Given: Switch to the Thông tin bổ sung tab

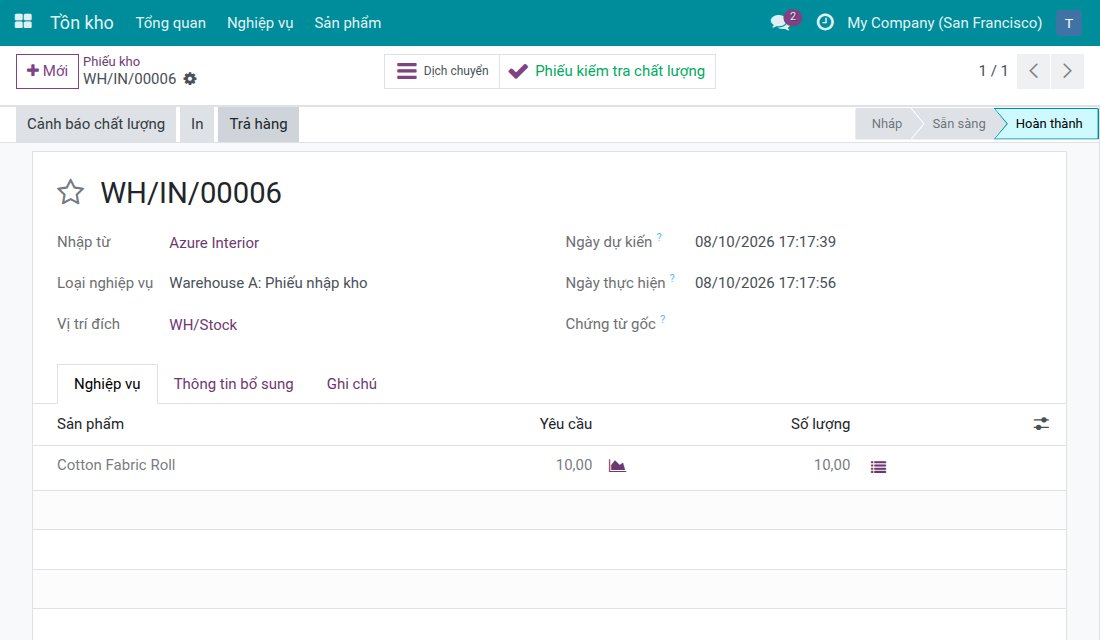Looking at the screenshot, I should (234, 384).
